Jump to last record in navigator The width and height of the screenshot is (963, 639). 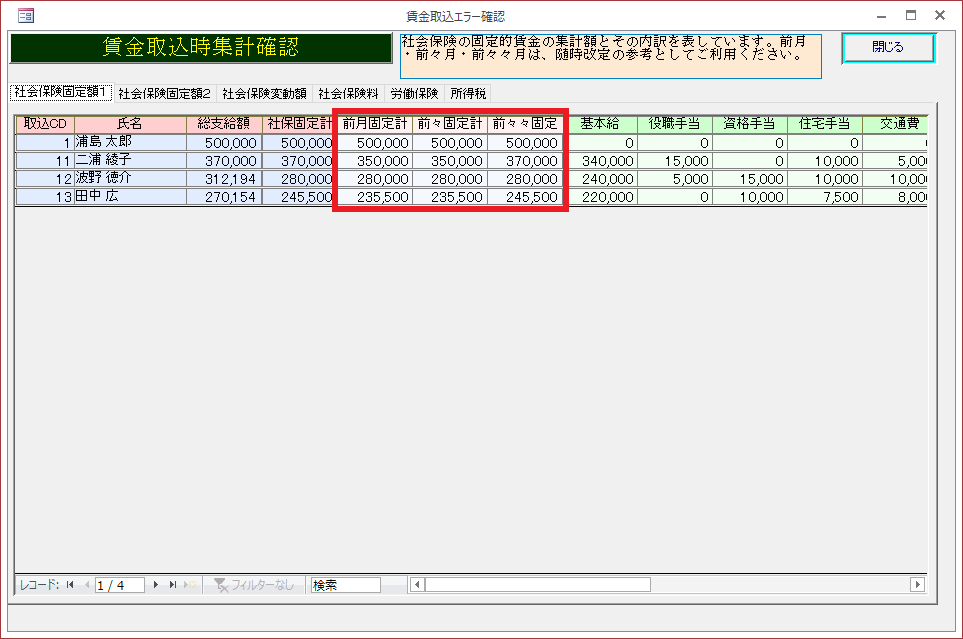(x=173, y=584)
